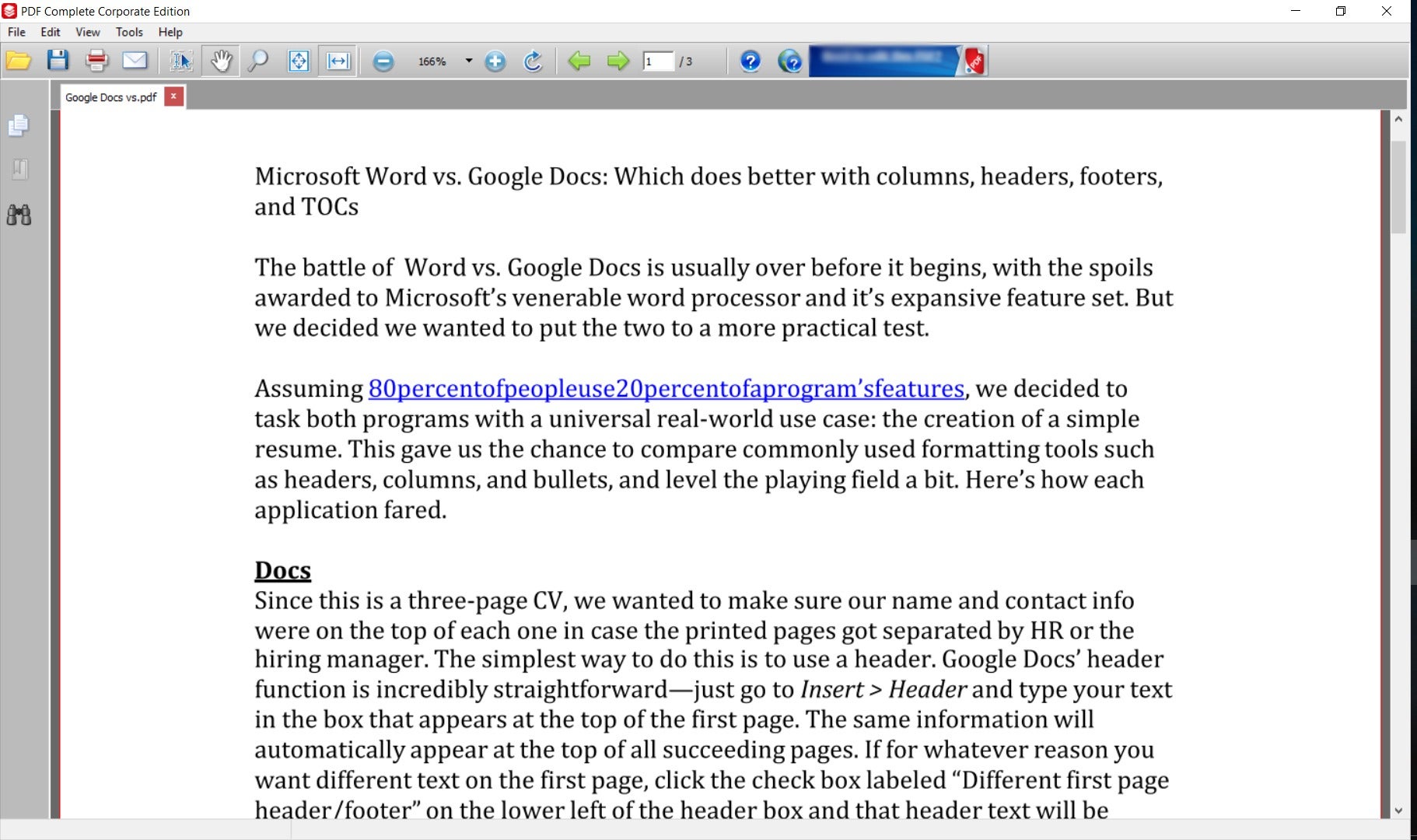Click the underlined Docs heading
1417x840 pixels.
(x=283, y=570)
